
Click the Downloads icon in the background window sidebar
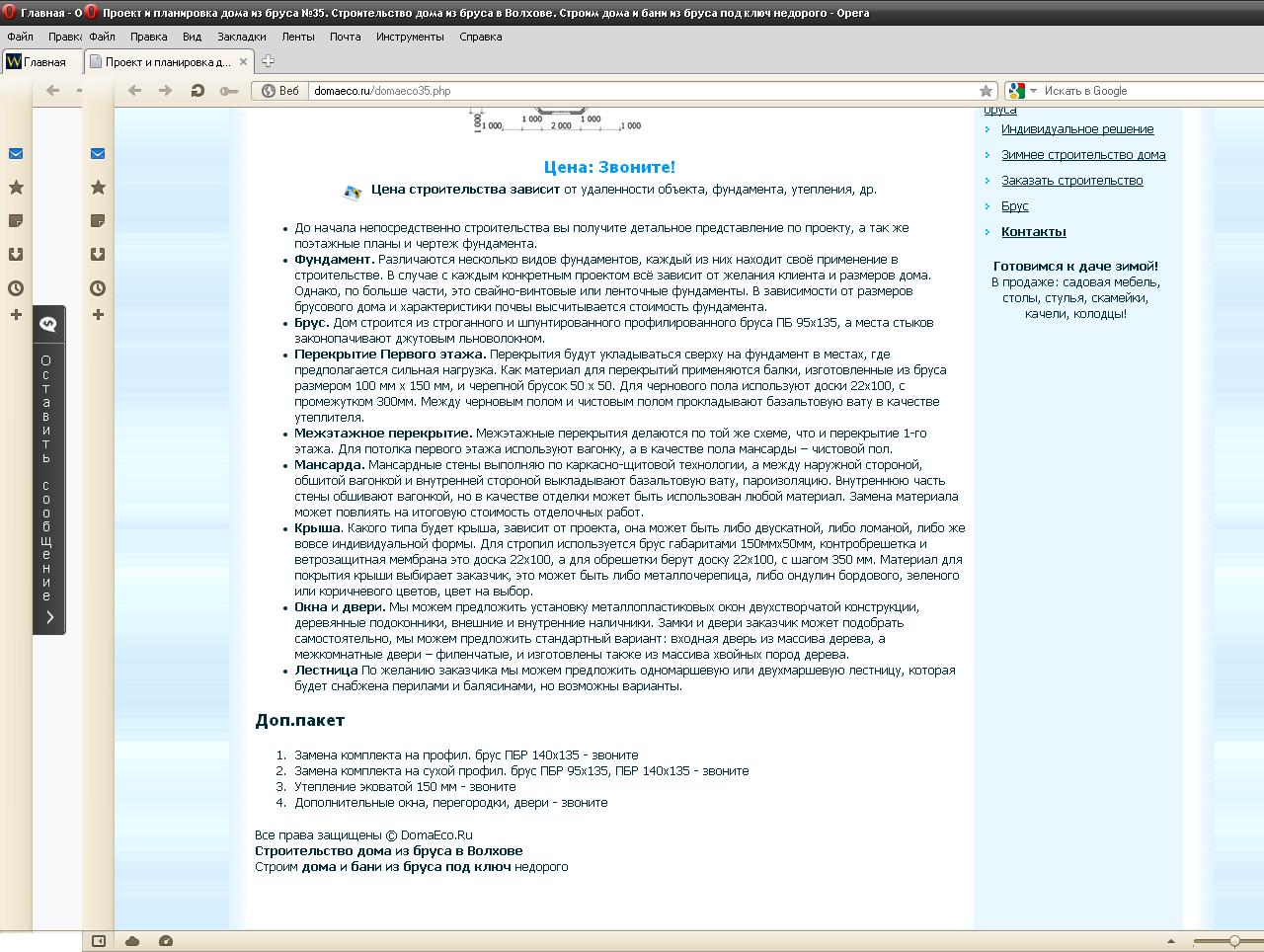(x=16, y=255)
